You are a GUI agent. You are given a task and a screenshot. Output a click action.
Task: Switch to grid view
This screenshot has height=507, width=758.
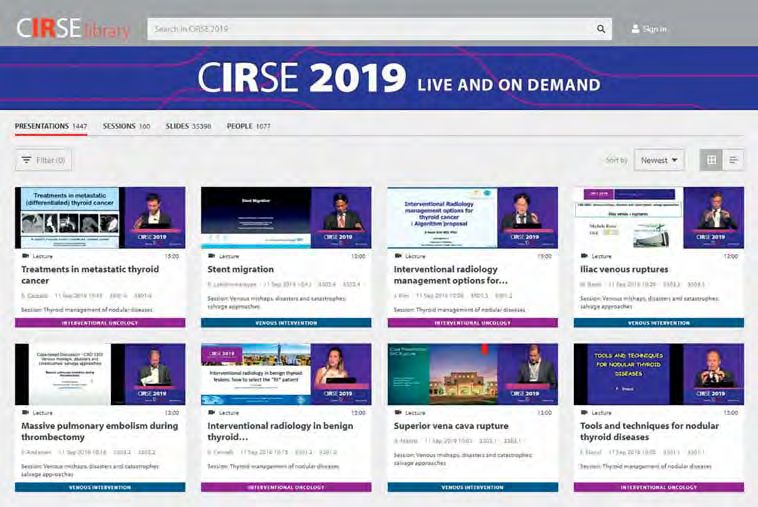click(711, 160)
